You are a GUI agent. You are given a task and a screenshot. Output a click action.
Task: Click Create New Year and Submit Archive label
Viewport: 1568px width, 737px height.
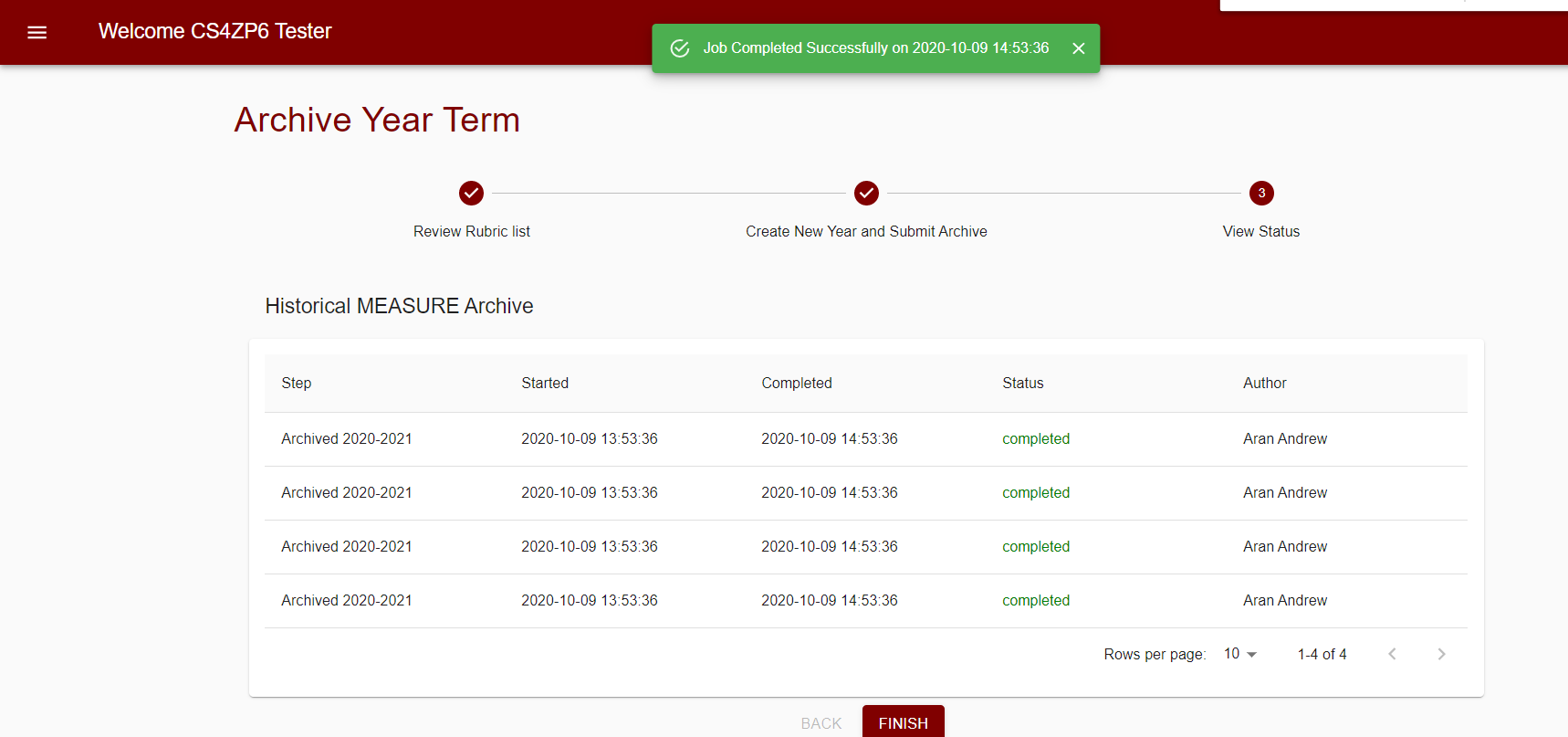pyautogui.click(x=866, y=232)
